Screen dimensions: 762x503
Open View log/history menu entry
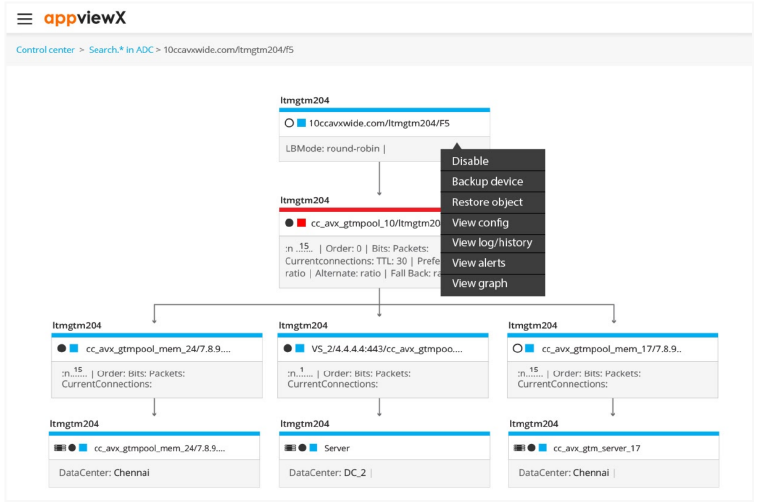click(x=492, y=243)
